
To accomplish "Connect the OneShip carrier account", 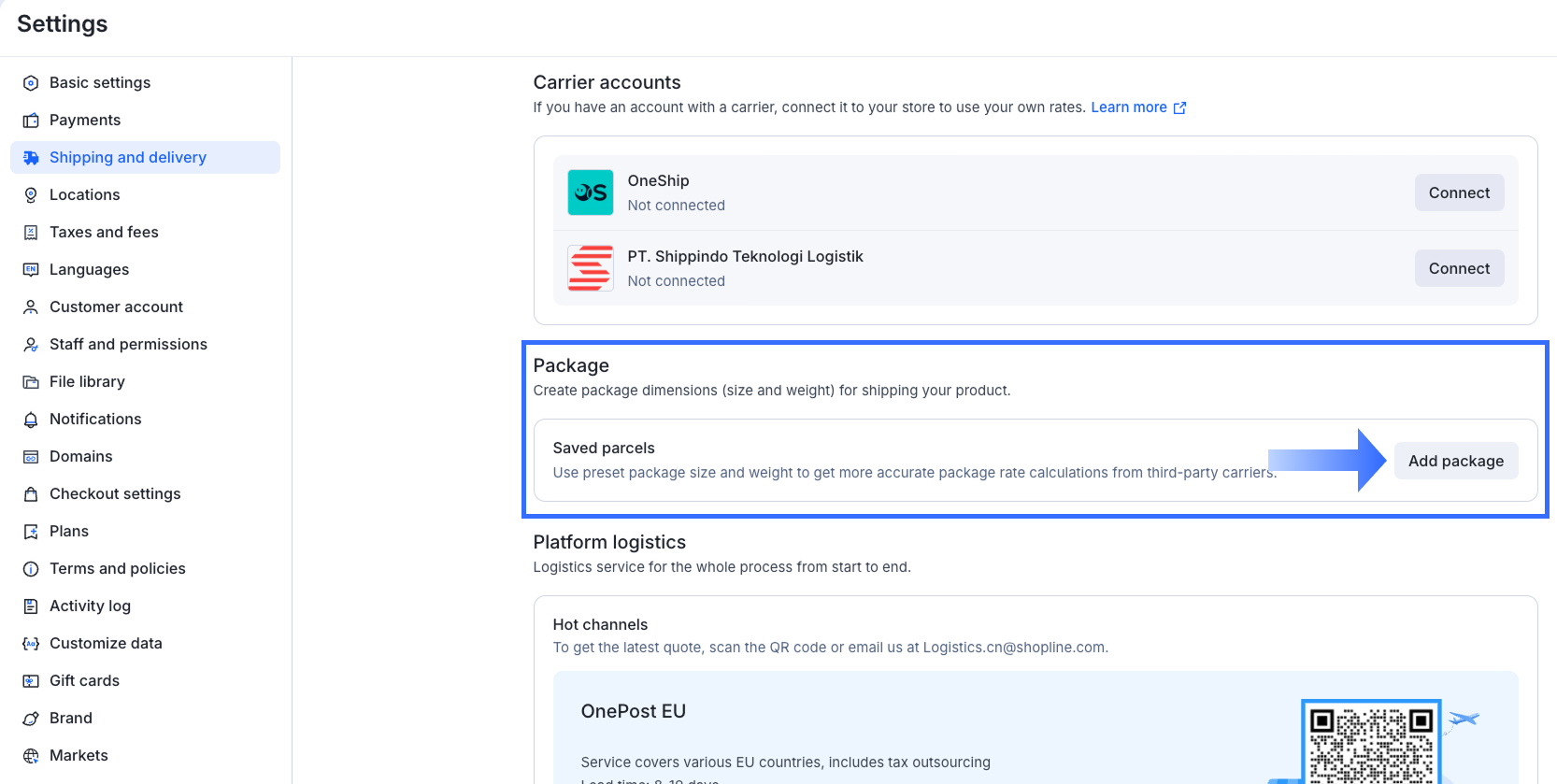I will (x=1459, y=192).
